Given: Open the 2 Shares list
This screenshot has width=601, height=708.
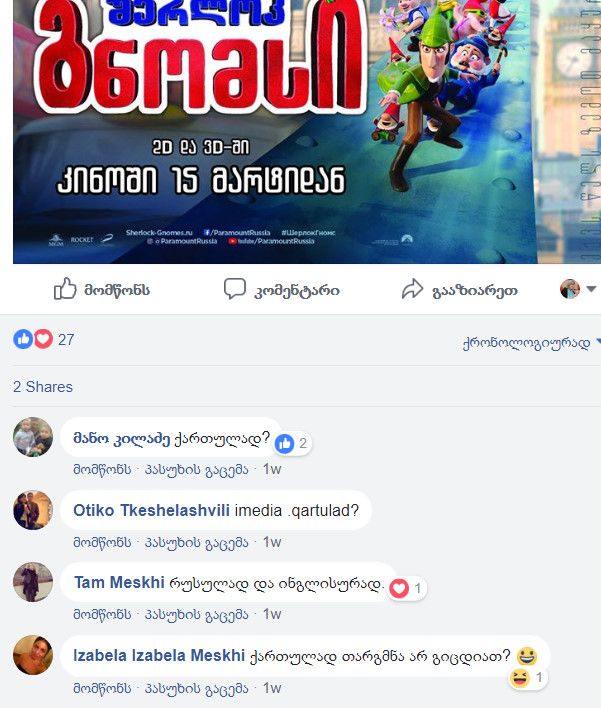Looking at the screenshot, I should click(x=43, y=387).
